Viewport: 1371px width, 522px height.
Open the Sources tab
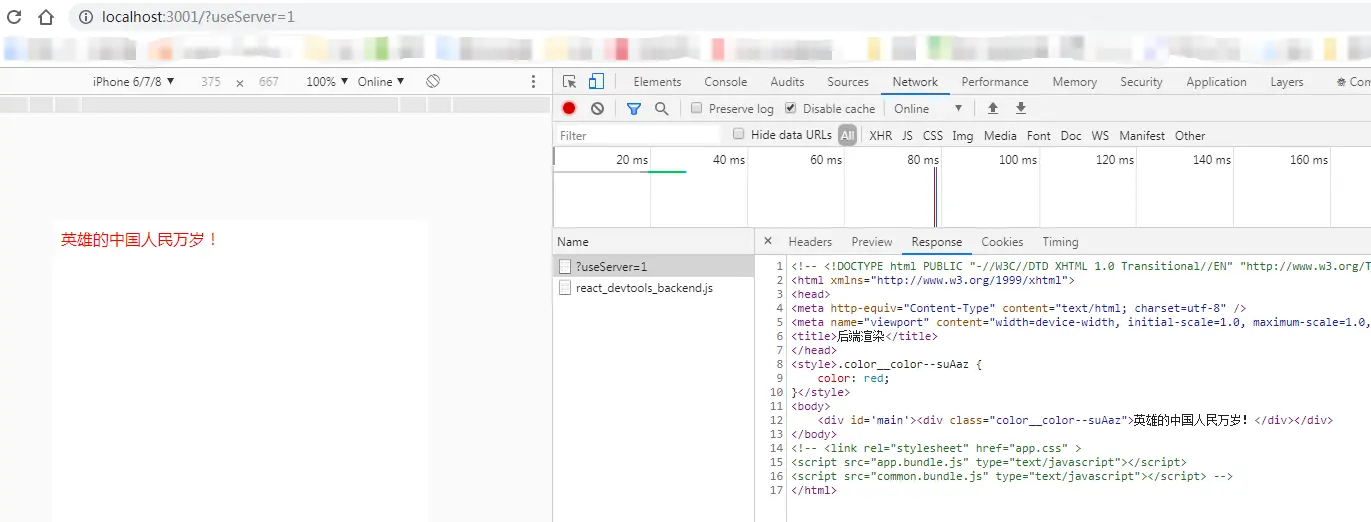point(848,82)
